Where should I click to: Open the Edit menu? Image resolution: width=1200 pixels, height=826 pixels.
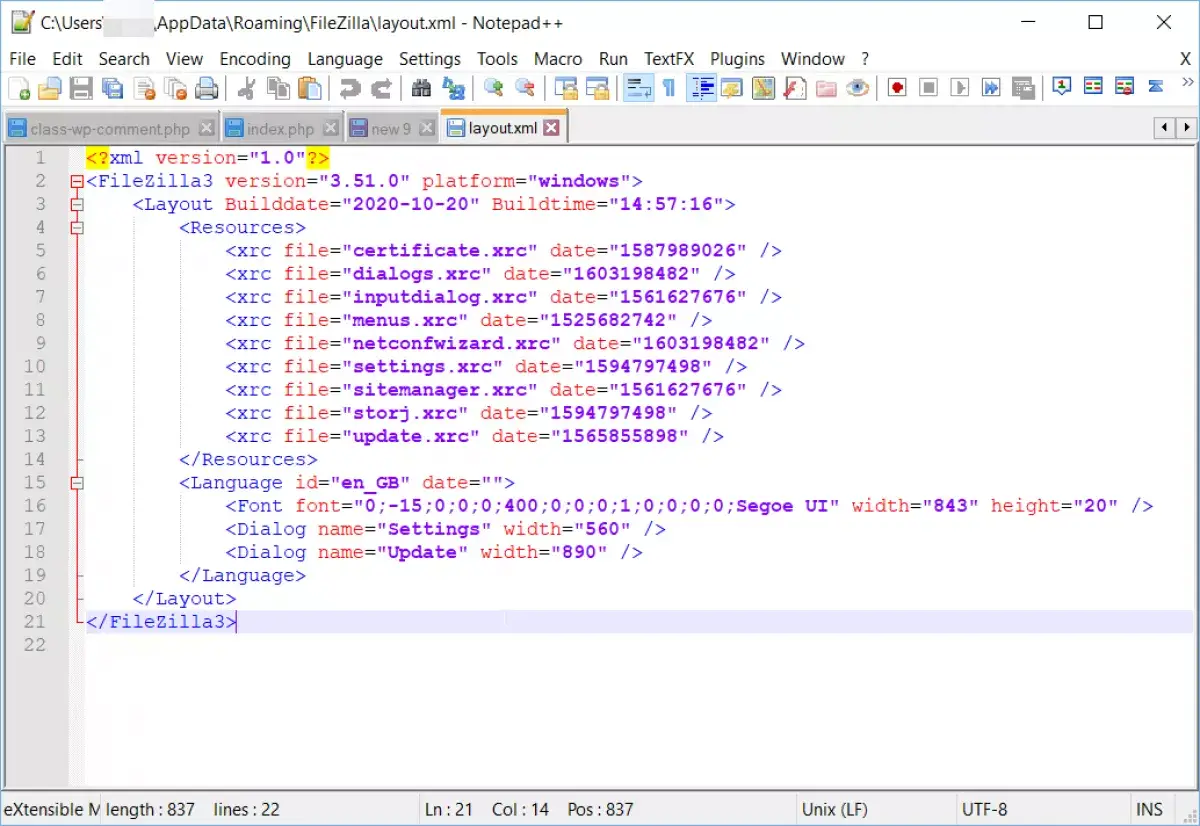(x=67, y=59)
